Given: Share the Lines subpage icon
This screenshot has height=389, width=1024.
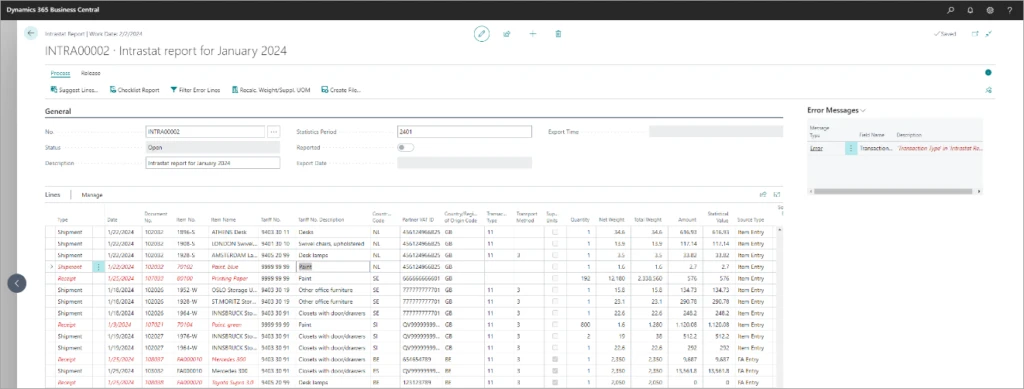Looking at the screenshot, I should (x=763, y=194).
